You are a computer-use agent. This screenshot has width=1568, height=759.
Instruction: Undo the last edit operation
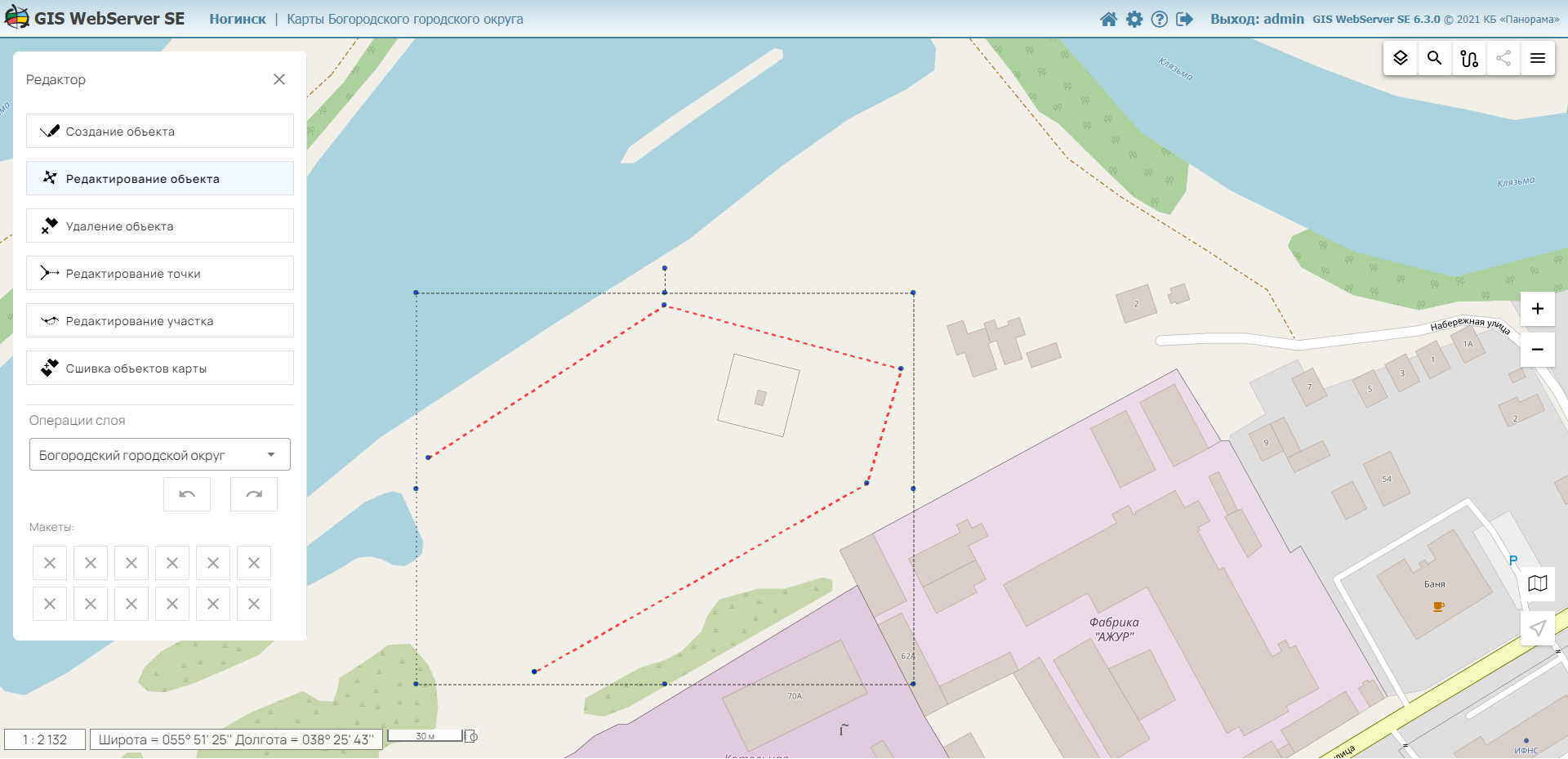click(x=187, y=494)
